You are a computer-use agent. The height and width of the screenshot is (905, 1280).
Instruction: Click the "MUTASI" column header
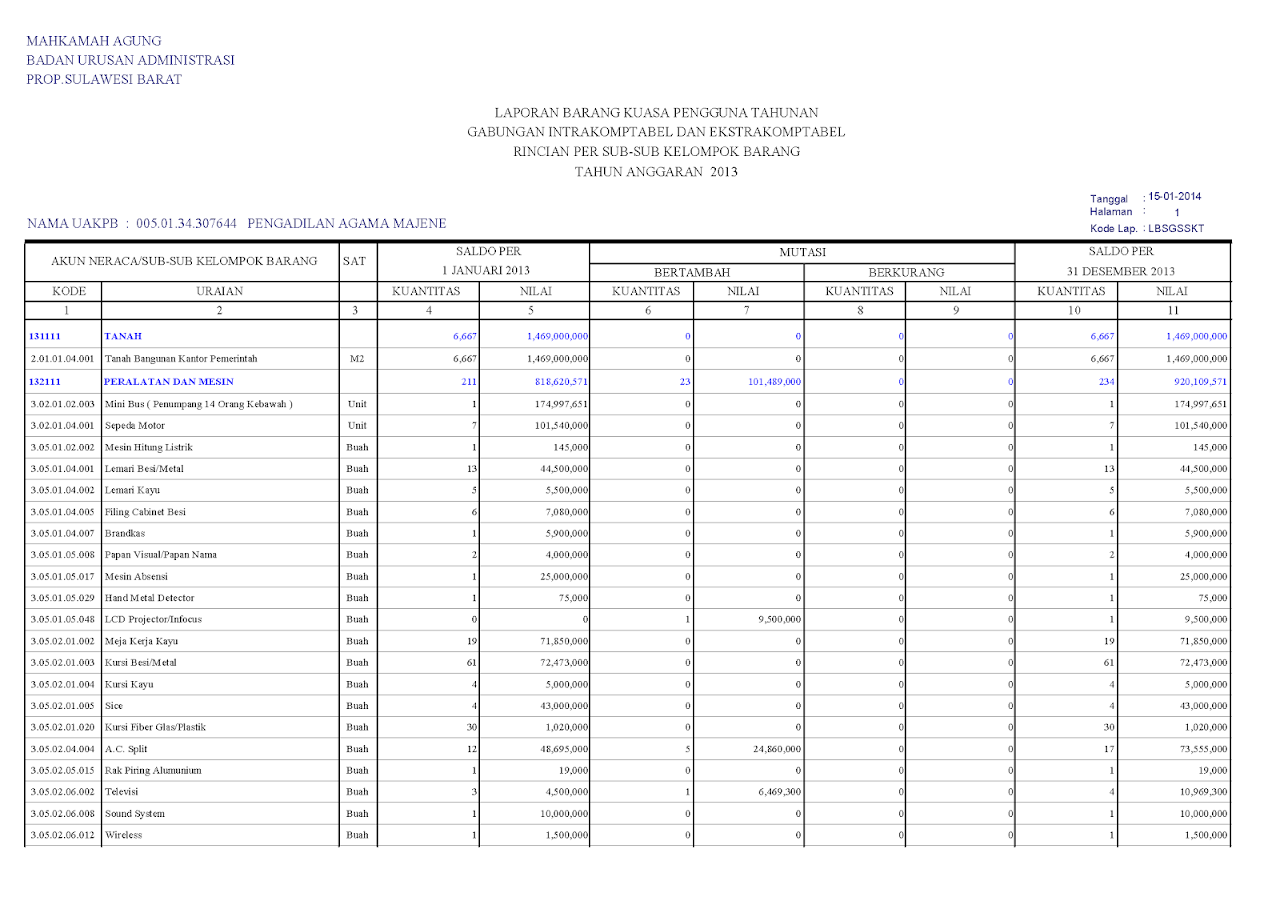(802, 253)
